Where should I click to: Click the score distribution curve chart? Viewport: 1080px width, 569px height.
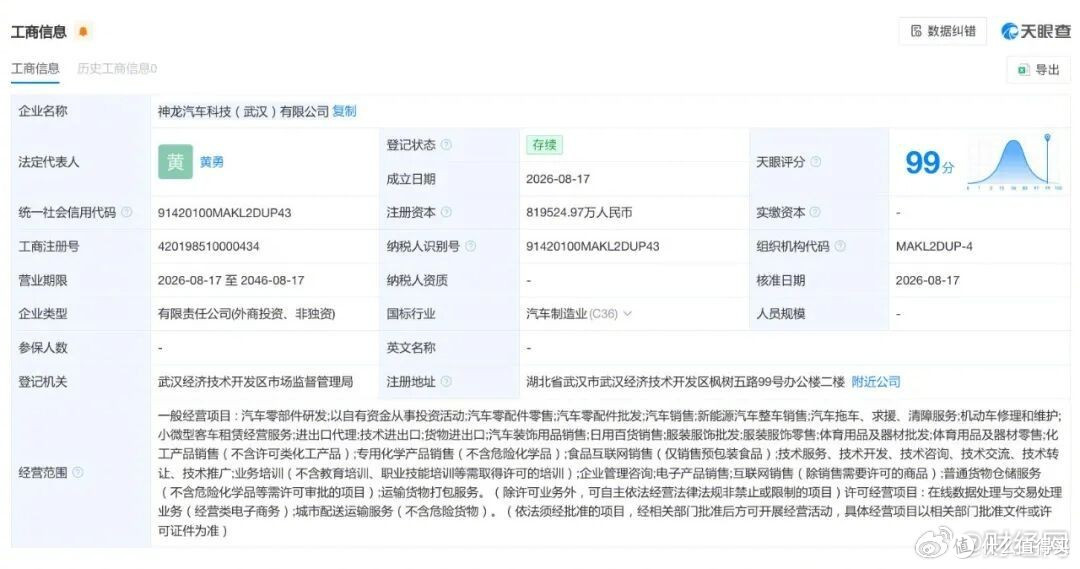point(1015,163)
